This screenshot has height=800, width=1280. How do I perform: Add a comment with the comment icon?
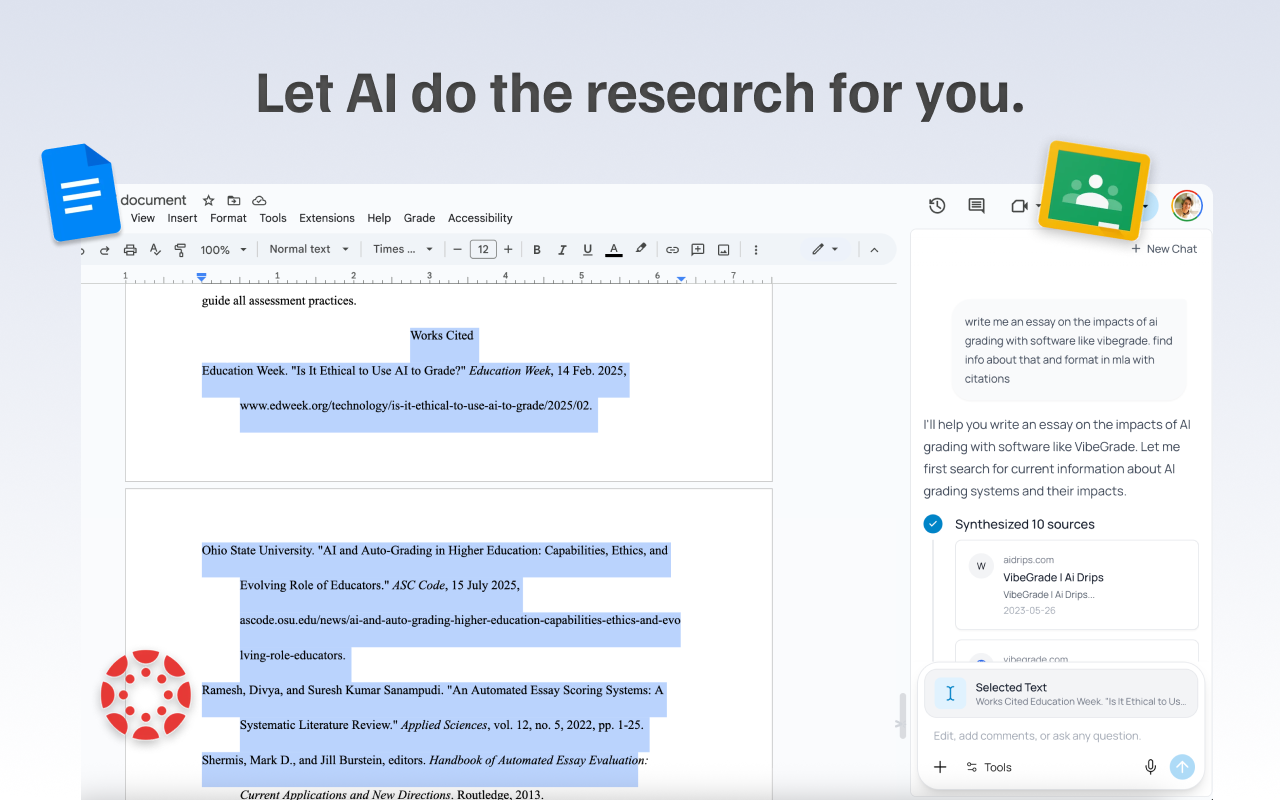coord(697,249)
